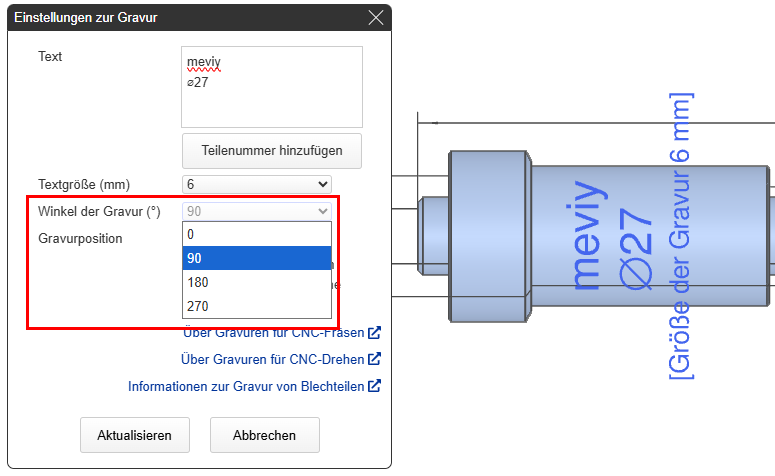
Task: Close the Einstellungen zur Gravur dialog
Action: tap(376, 17)
